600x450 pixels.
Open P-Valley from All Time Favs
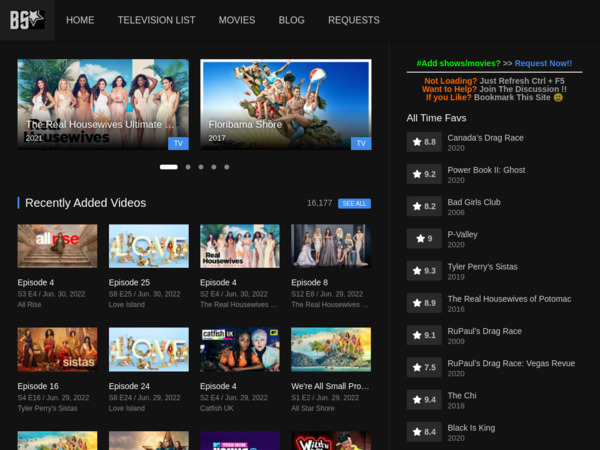coord(463,235)
